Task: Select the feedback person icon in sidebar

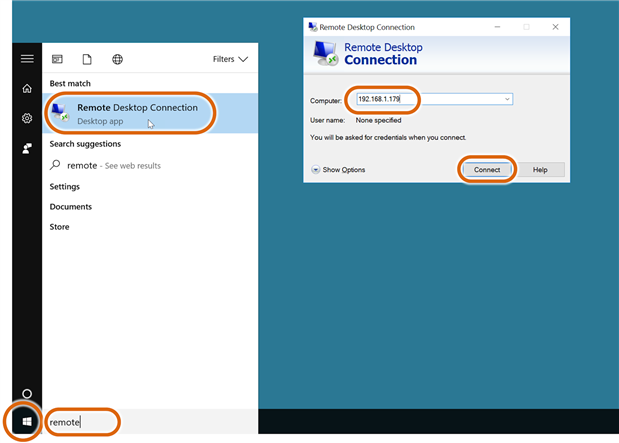Action: (27, 148)
